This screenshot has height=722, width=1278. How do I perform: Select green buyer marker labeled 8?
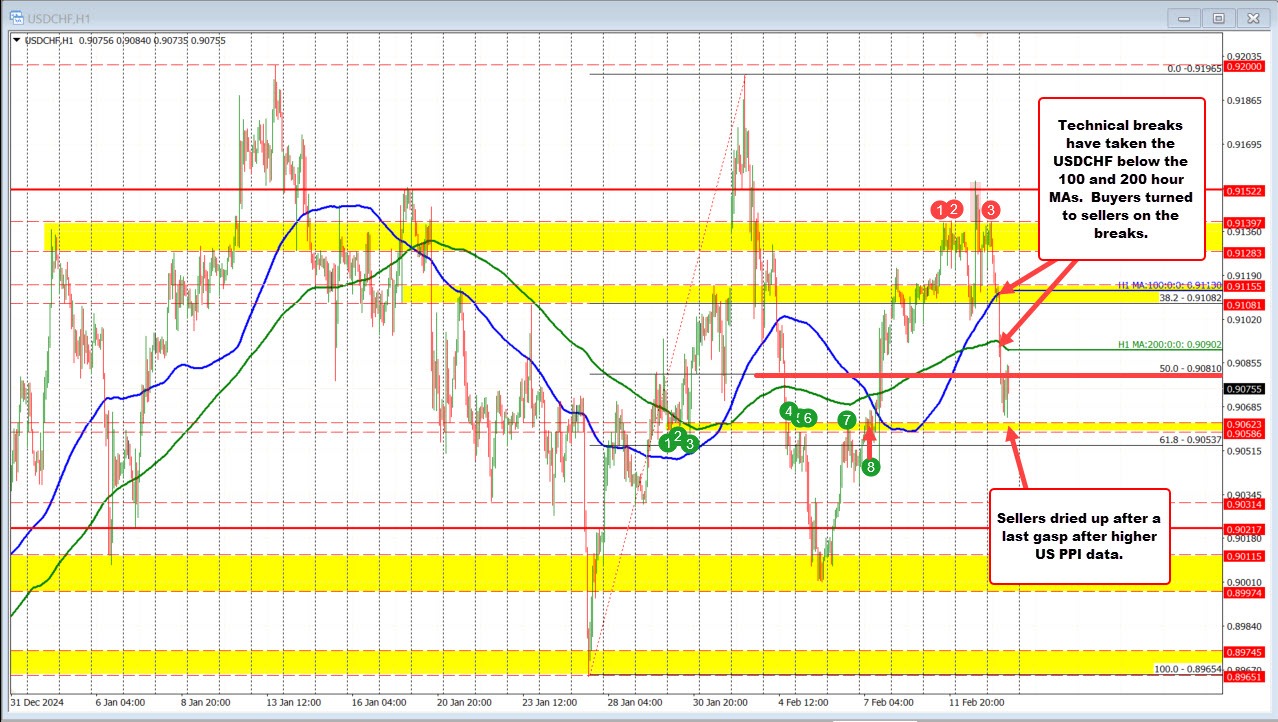(x=870, y=465)
